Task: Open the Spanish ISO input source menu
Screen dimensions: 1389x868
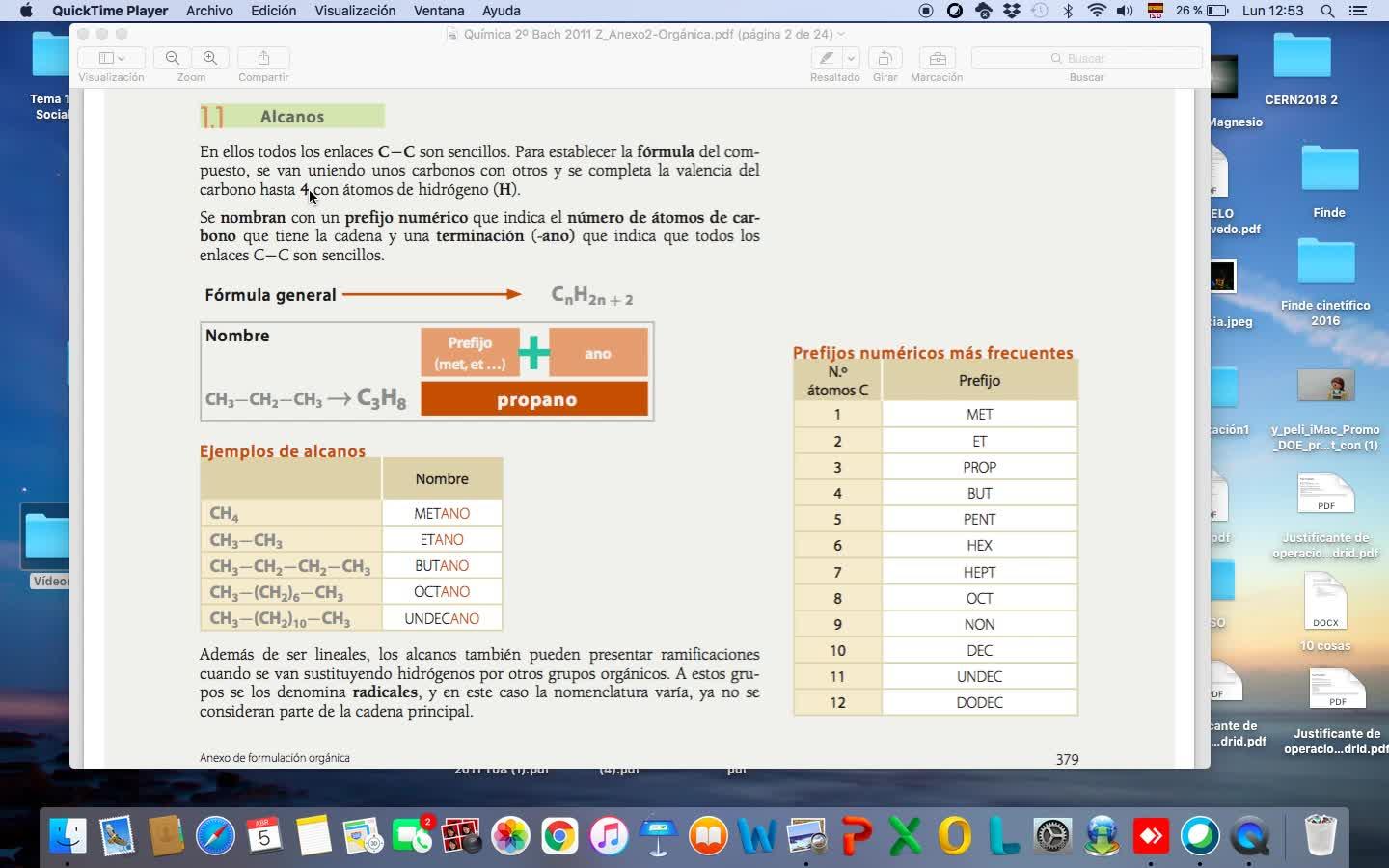Action: click(x=1155, y=11)
